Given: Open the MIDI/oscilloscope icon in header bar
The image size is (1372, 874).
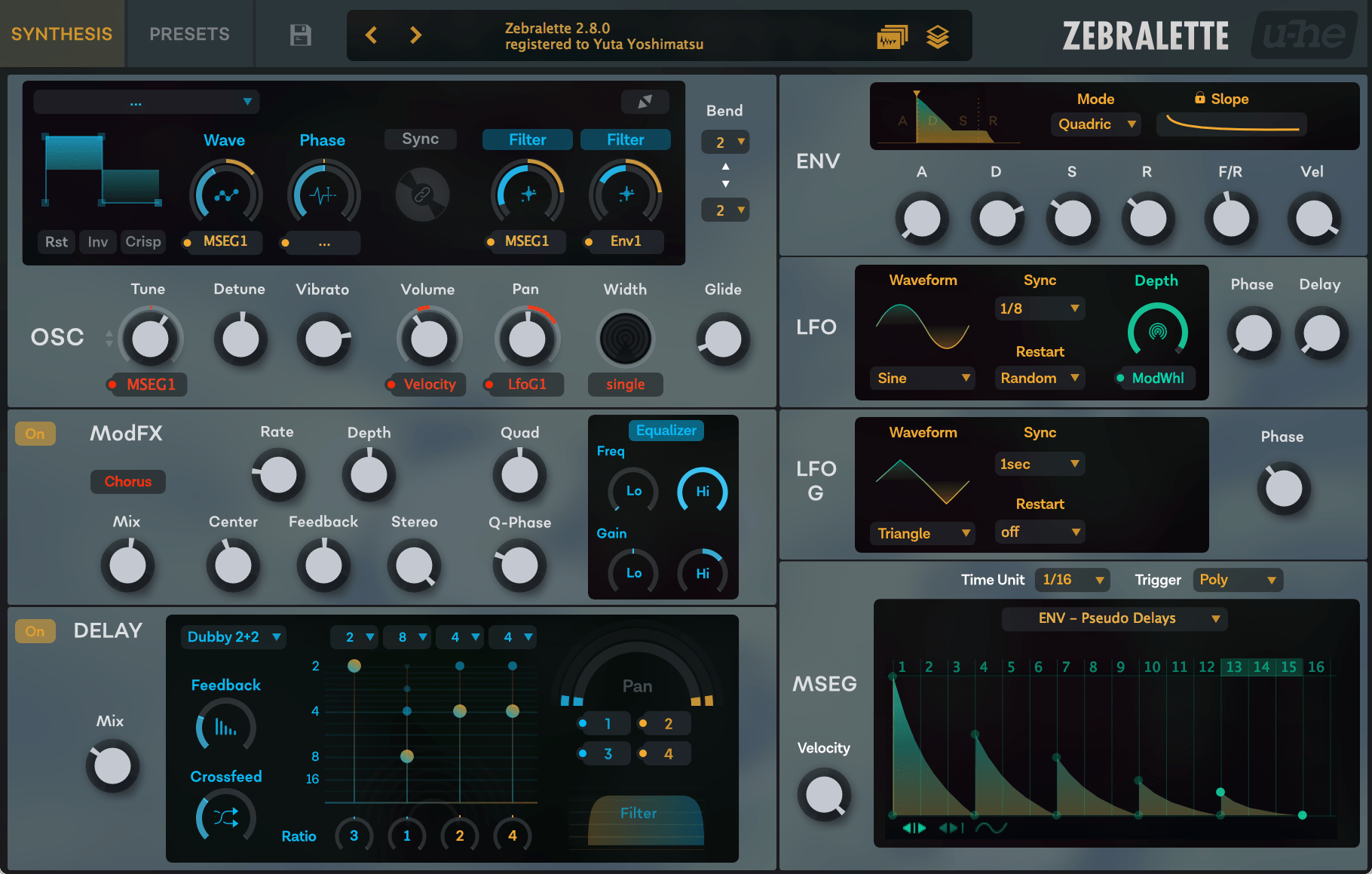Looking at the screenshot, I should coord(892,36).
